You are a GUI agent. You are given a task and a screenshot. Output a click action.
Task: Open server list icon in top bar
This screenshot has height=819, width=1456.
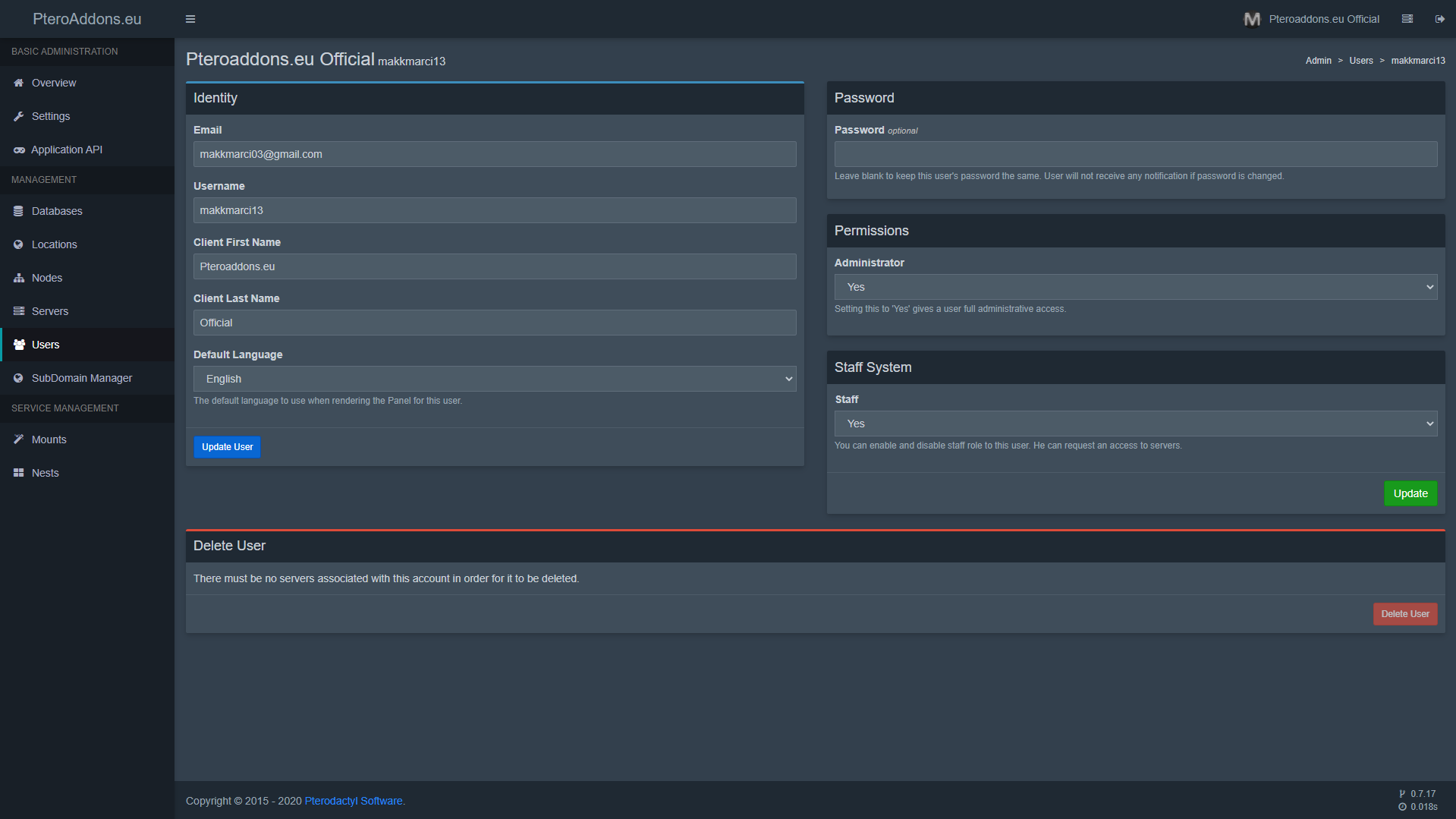tap(1407, 19)
